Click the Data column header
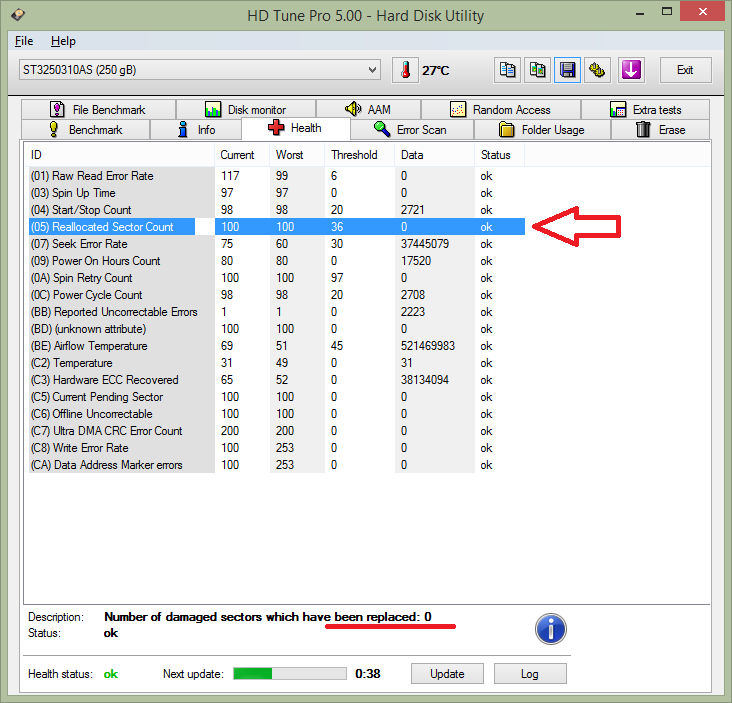The height and width of the screenshot is (703, 732). [435, 155]
